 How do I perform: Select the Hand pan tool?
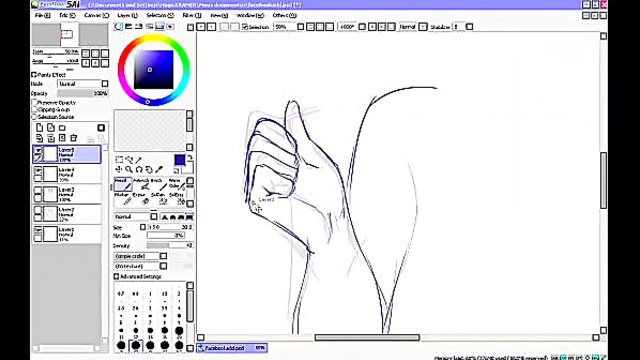coord(149,169)
